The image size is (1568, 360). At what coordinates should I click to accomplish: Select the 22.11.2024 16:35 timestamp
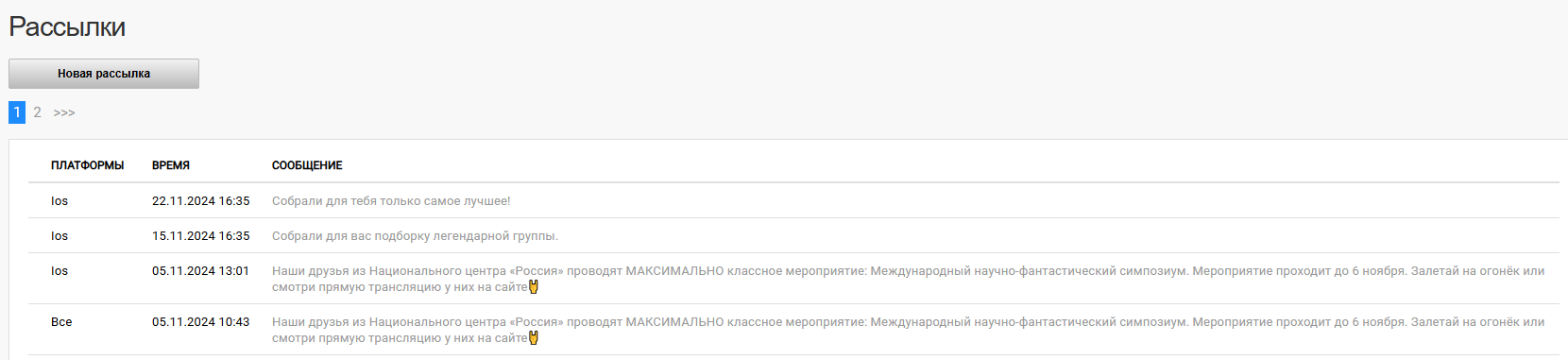coord(201,201)
